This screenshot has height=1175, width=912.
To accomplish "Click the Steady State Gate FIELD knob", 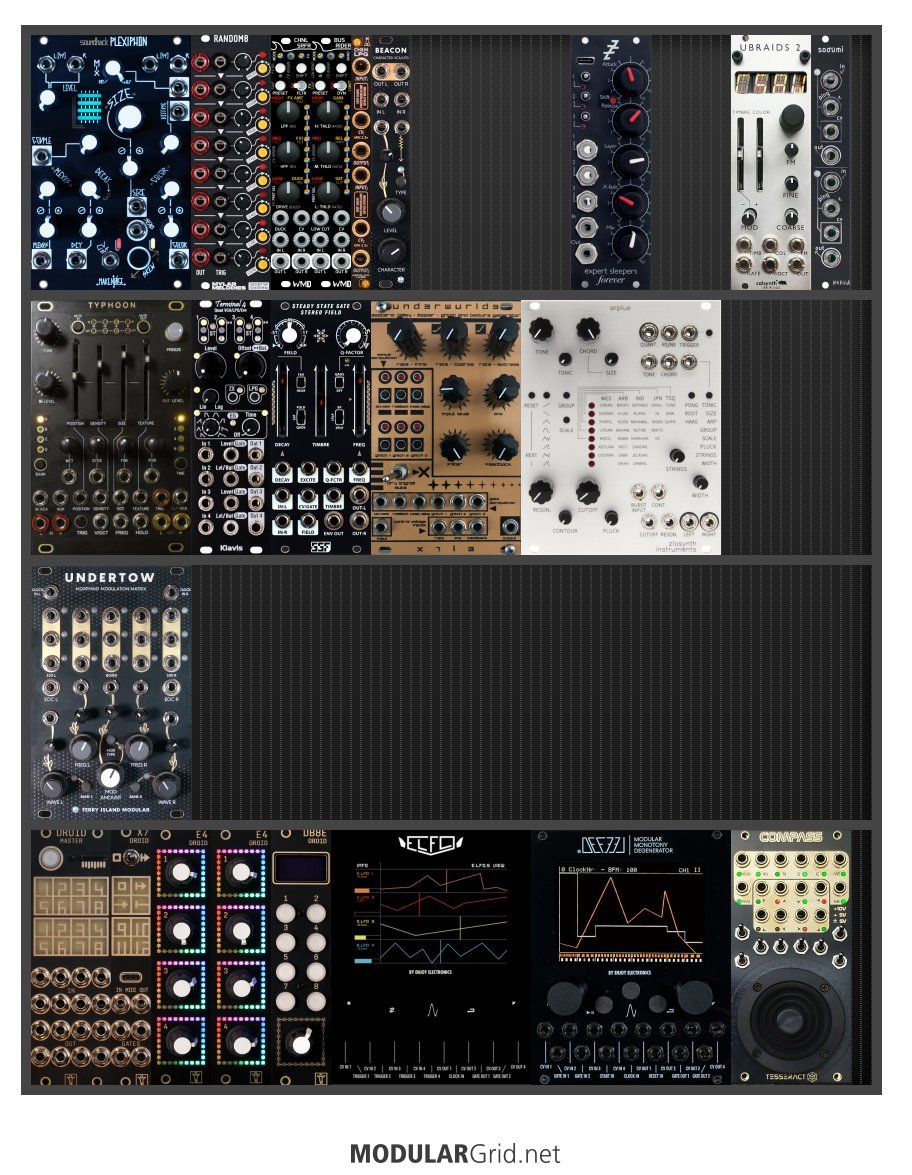I will tap(290, 334).
